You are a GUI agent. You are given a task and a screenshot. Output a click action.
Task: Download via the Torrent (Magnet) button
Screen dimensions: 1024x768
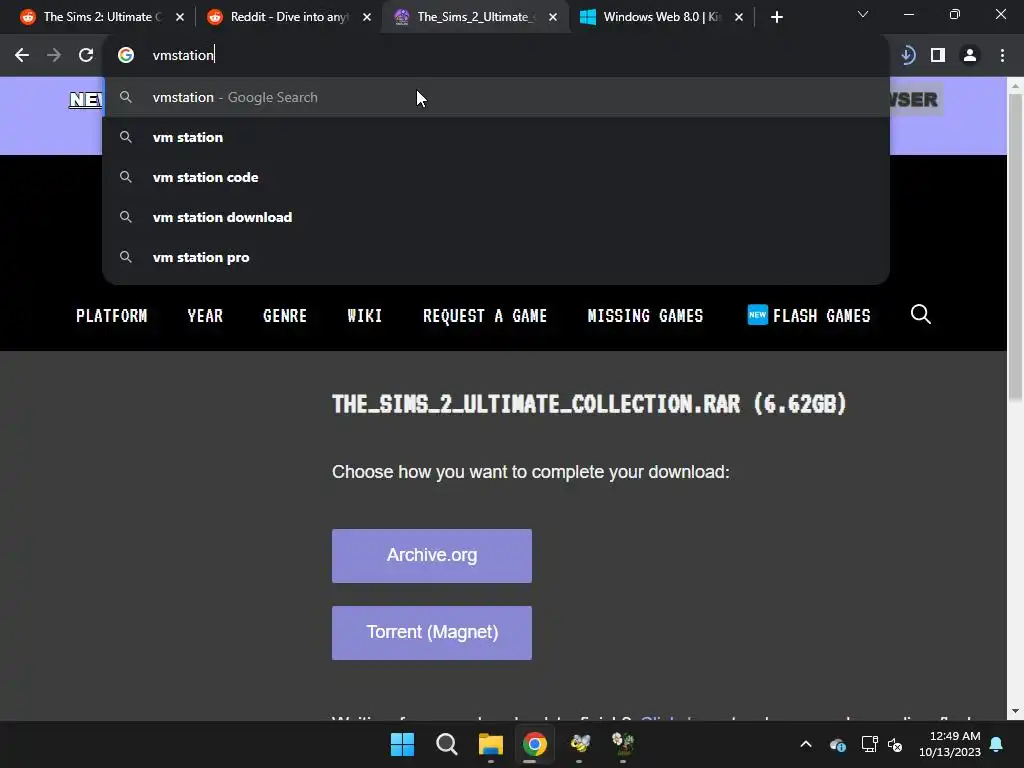[x=432, y=633]
